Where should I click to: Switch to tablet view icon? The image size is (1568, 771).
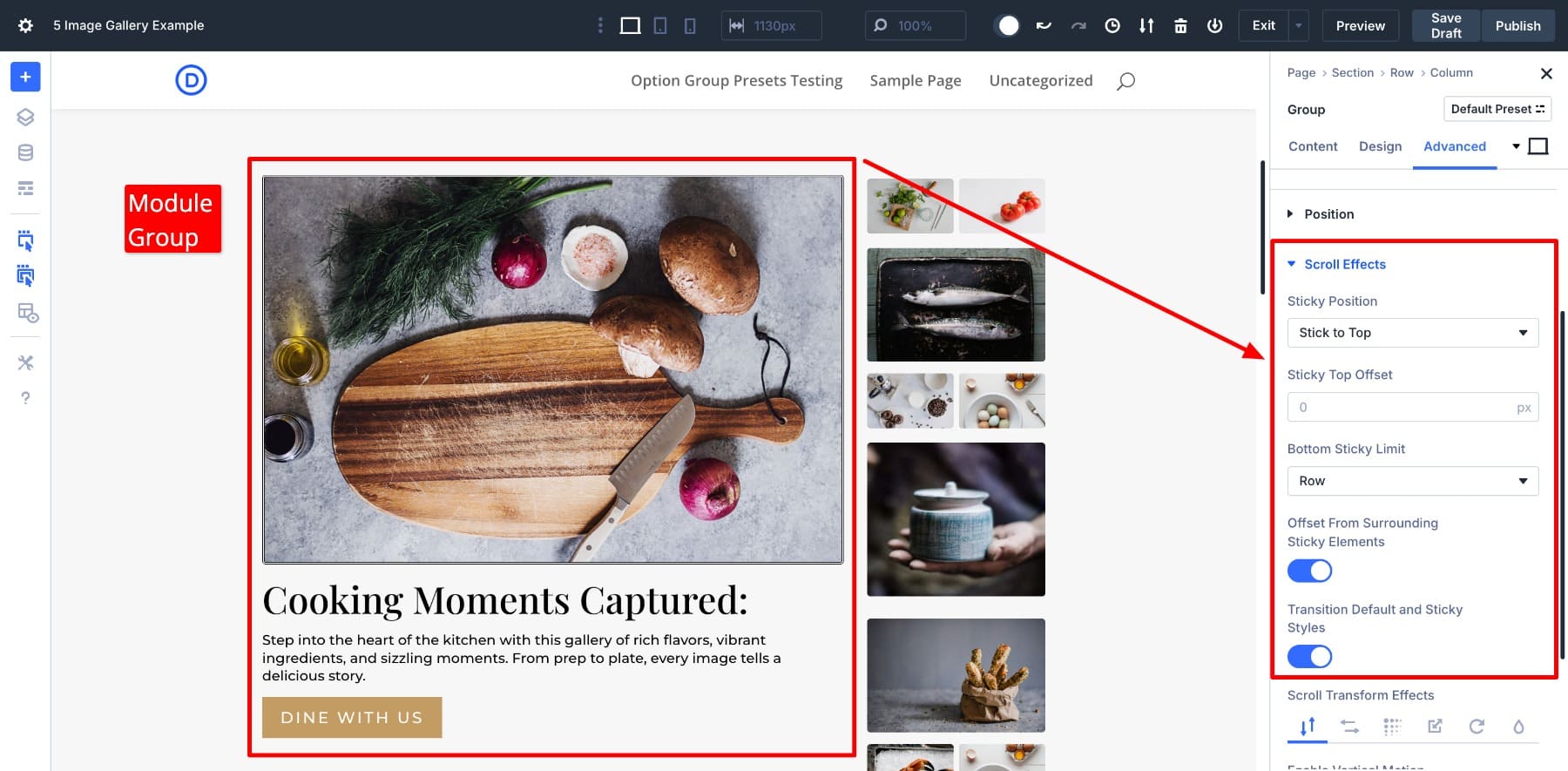pos(660,25)
